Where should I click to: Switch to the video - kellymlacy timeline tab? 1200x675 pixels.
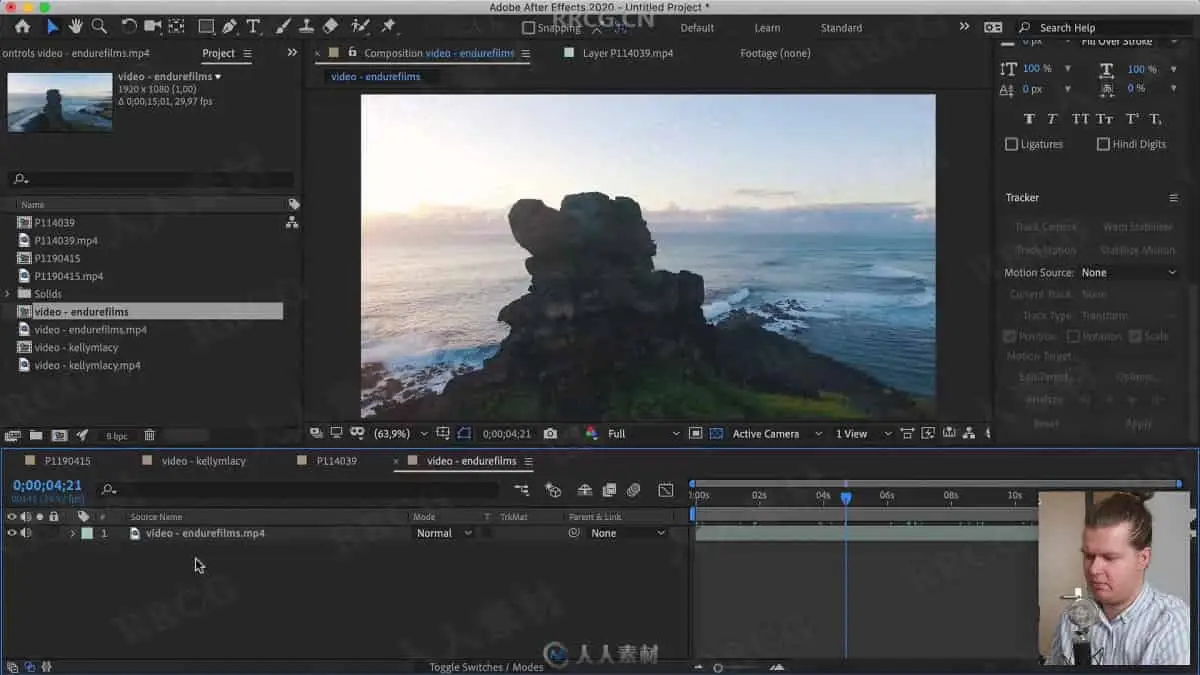tap(203, 461)
